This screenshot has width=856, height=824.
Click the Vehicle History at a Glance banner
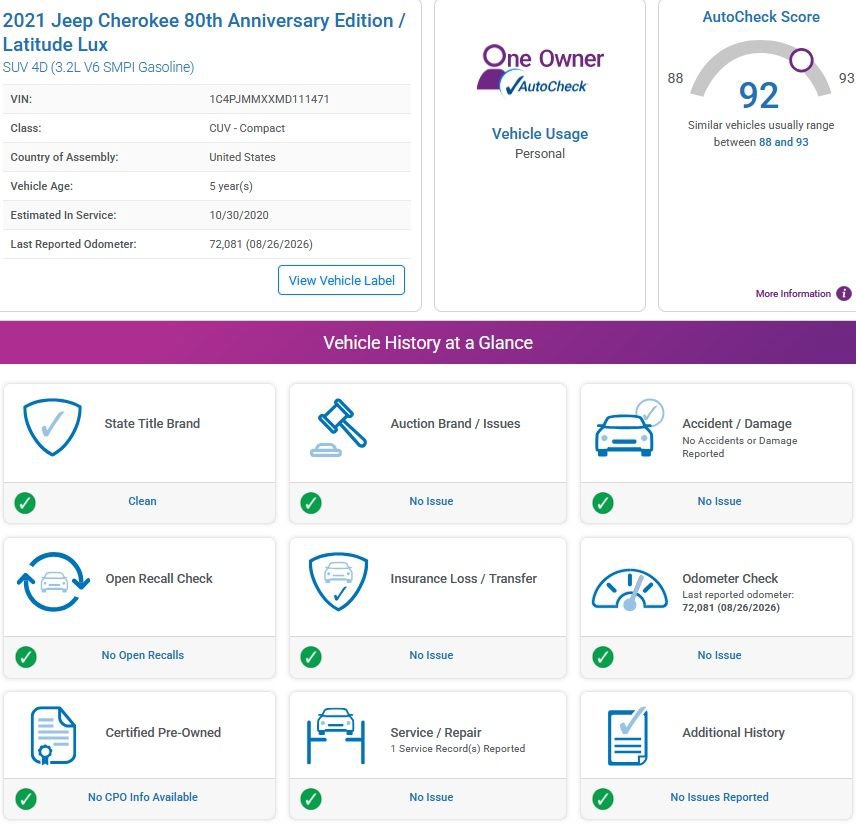pos(428,342)
